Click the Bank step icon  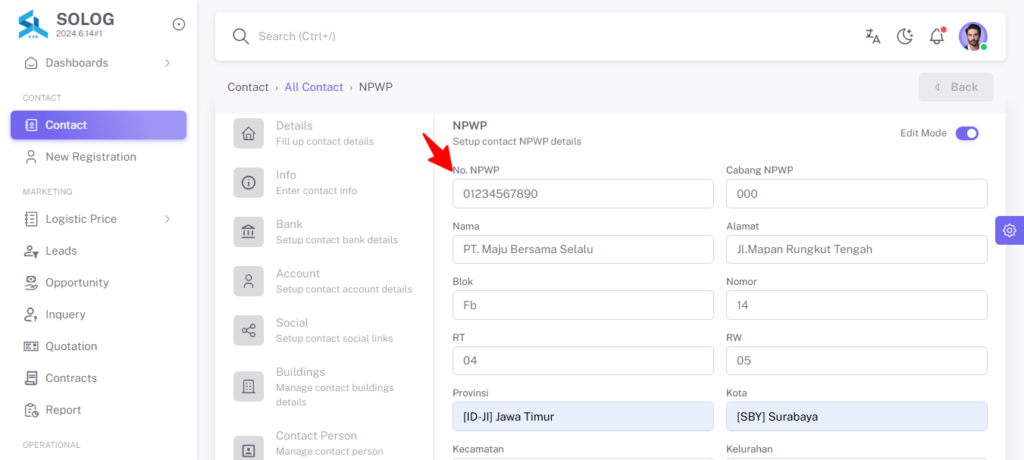248,232
